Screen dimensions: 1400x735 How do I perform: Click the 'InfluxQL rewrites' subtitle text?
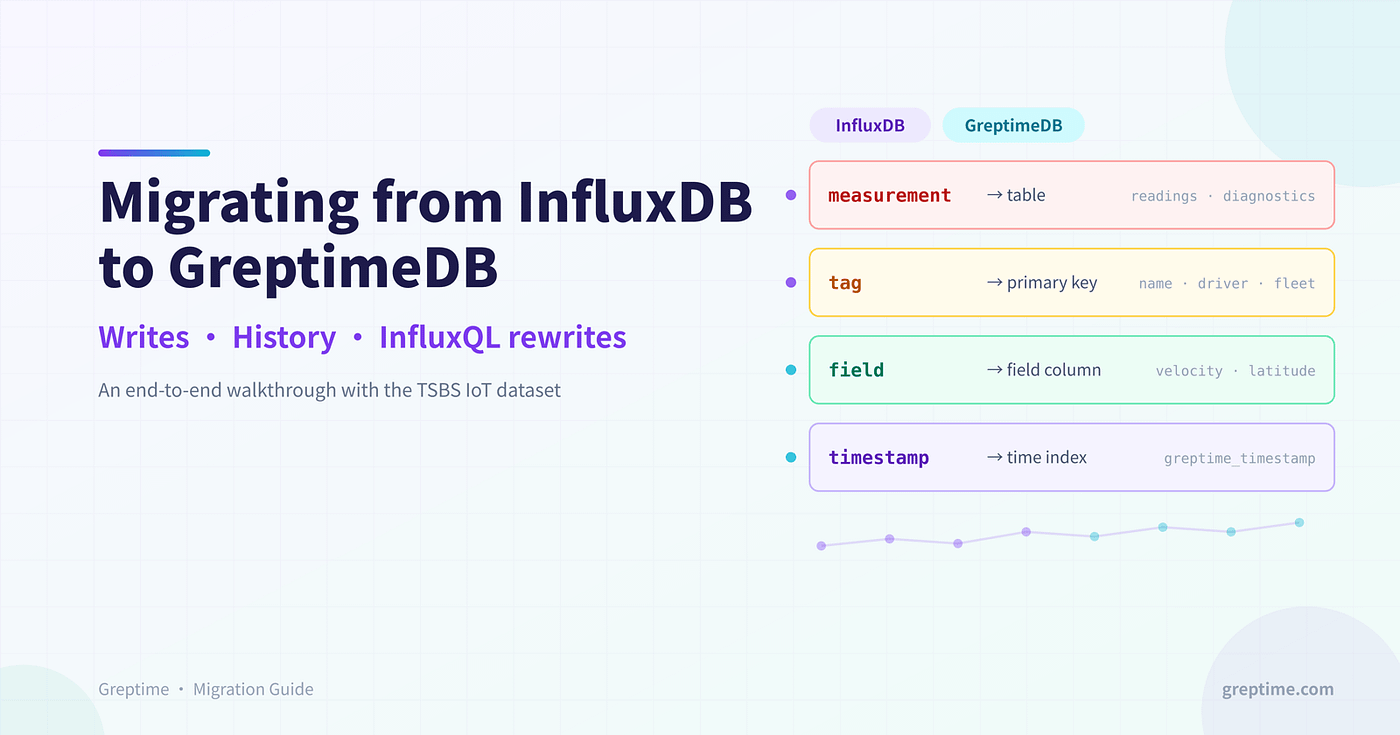[503, 338]
